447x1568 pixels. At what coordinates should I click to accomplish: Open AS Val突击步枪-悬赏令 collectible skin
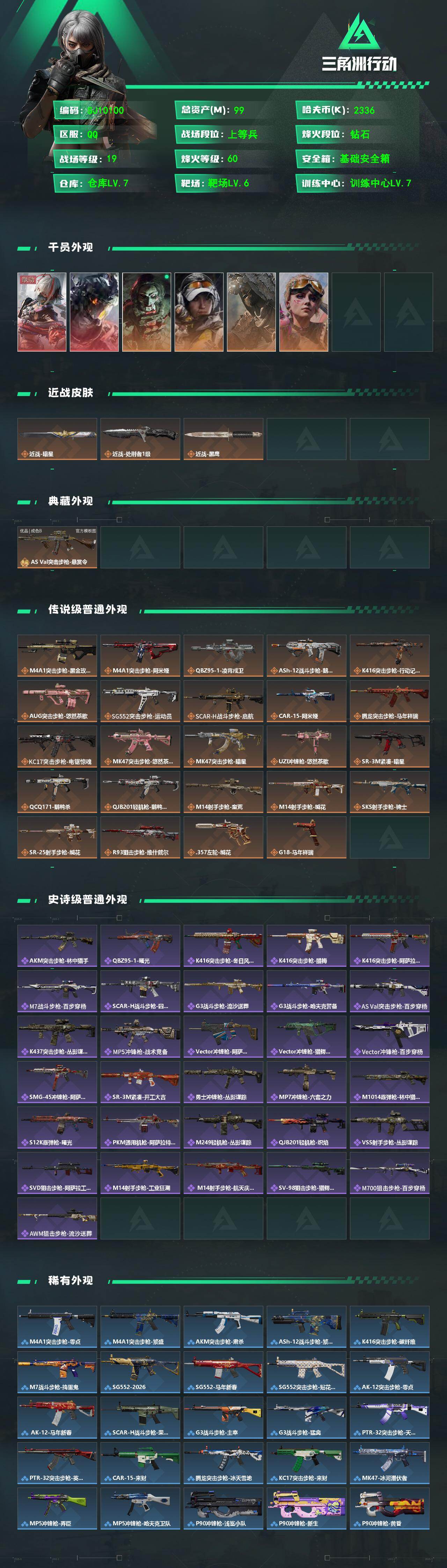click(57, 547)
